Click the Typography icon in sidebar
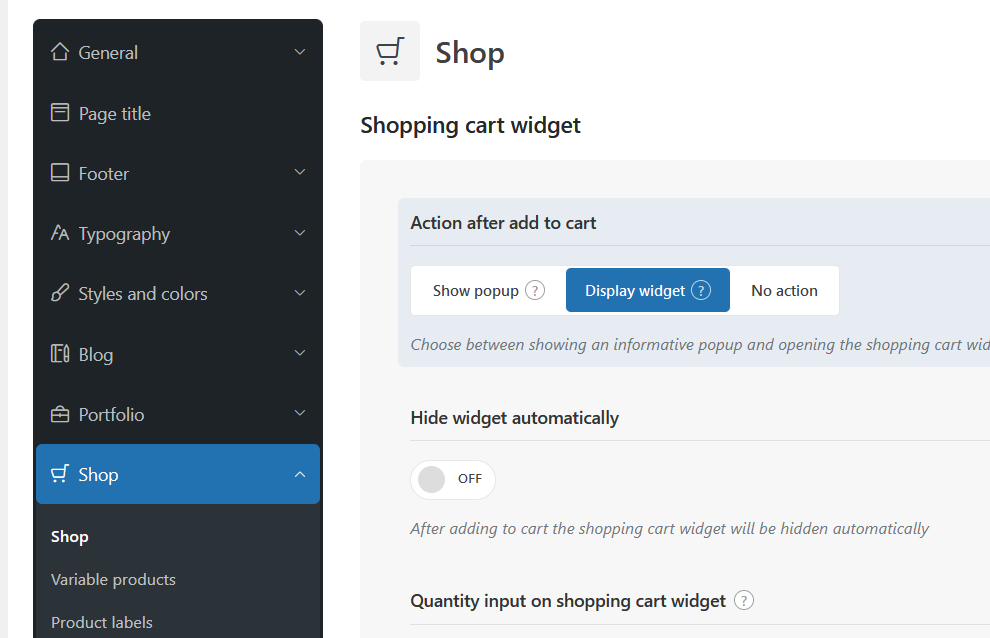 [61, 234]
